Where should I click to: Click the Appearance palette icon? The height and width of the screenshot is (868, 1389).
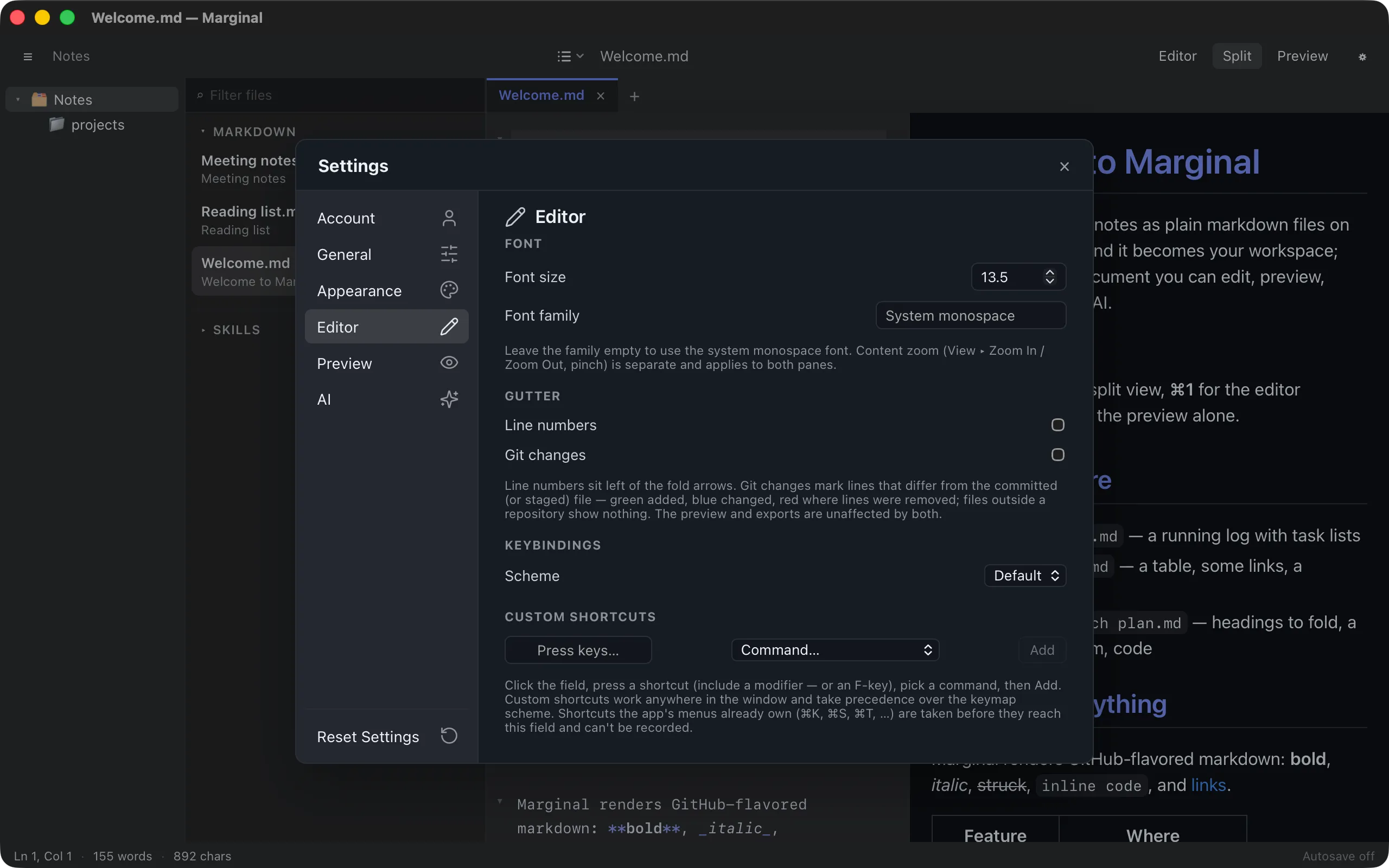coord(449,290)
